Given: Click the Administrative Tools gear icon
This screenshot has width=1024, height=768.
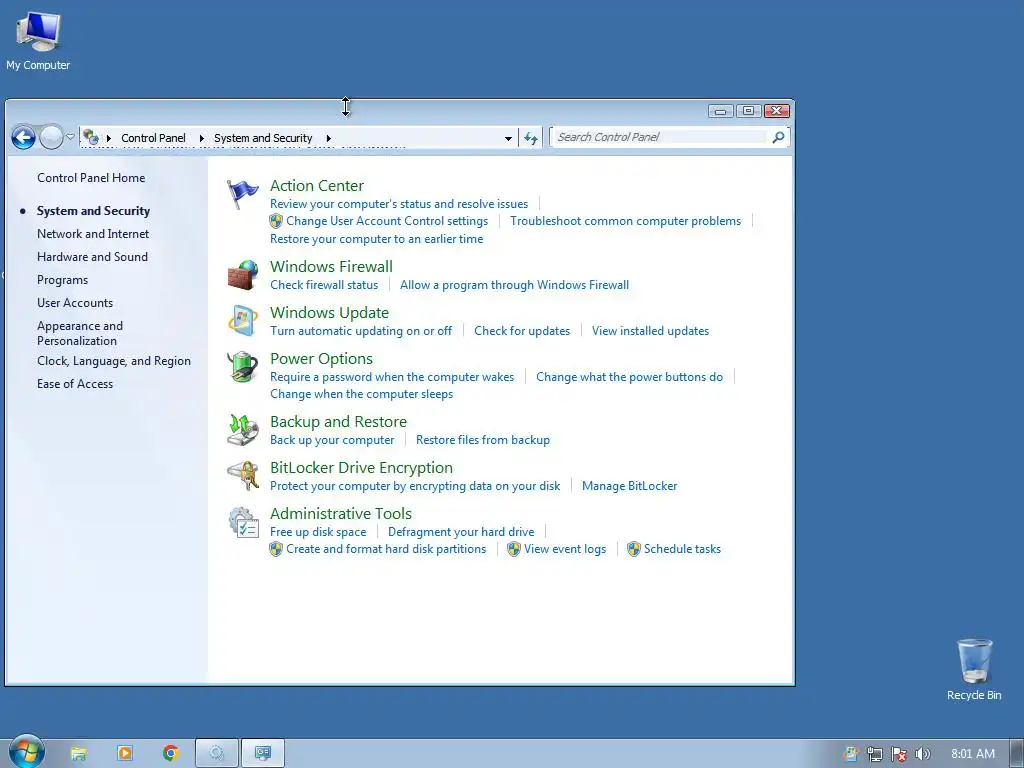Looking at the screenshot, I should (243, 522).
